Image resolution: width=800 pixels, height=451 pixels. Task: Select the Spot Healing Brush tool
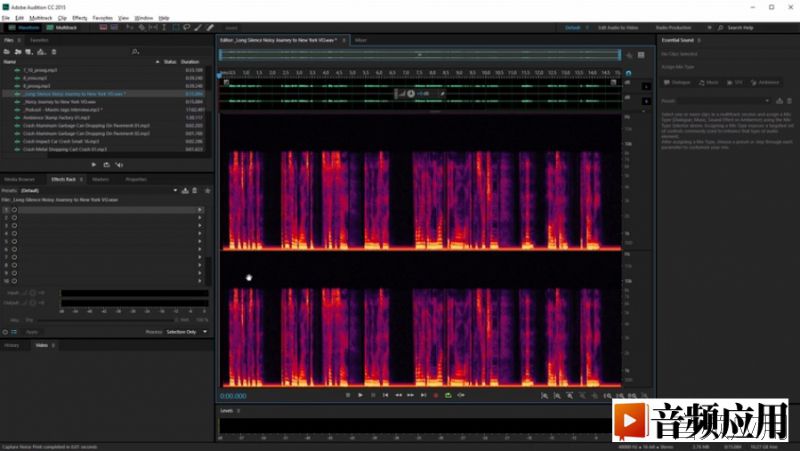click(210, 28)
